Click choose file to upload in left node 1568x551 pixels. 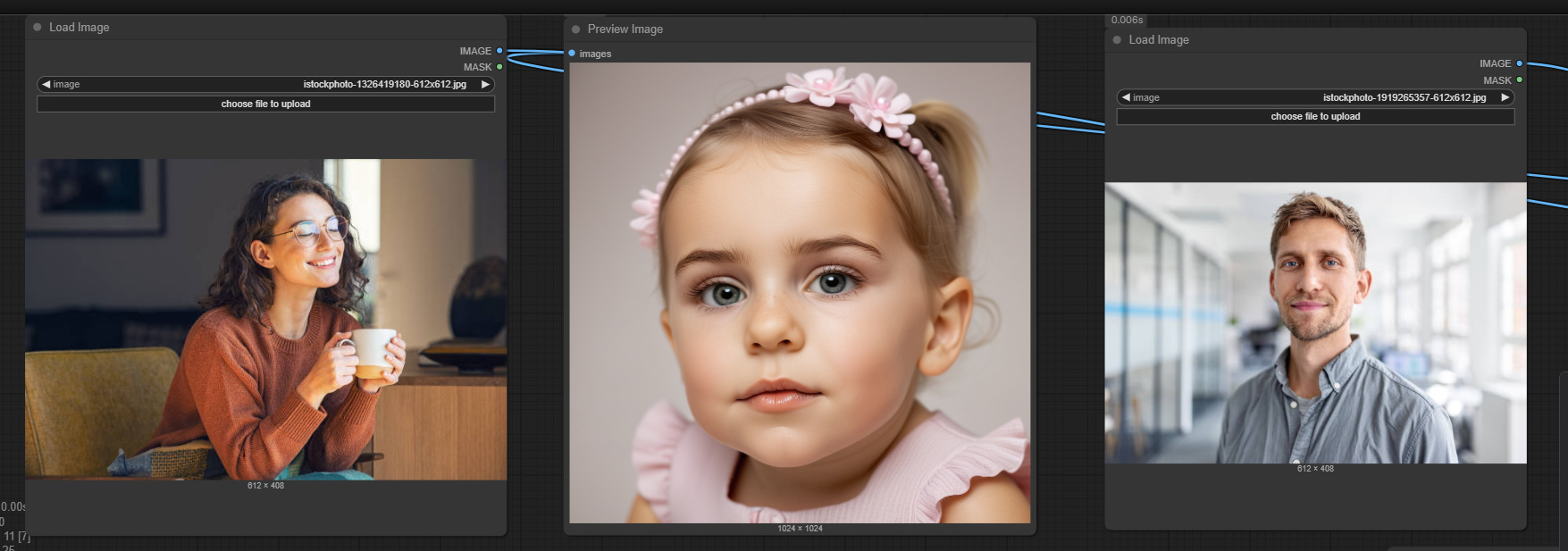point(265,104)
